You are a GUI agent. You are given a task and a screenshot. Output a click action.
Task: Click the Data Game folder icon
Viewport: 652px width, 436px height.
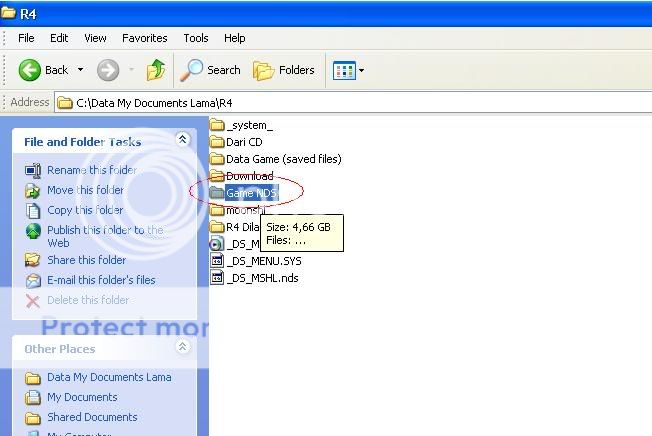pyautogui.click(x=217, y=159)
